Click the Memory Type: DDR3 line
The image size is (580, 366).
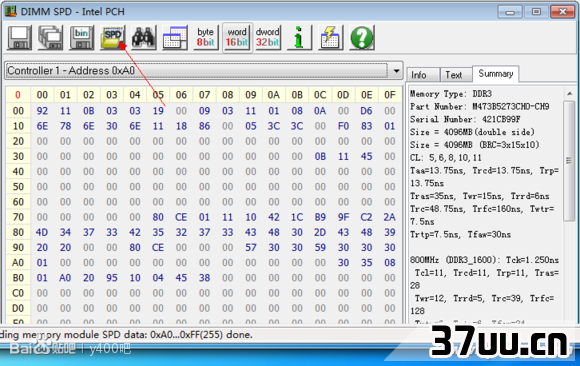click(x=451, y=94)
